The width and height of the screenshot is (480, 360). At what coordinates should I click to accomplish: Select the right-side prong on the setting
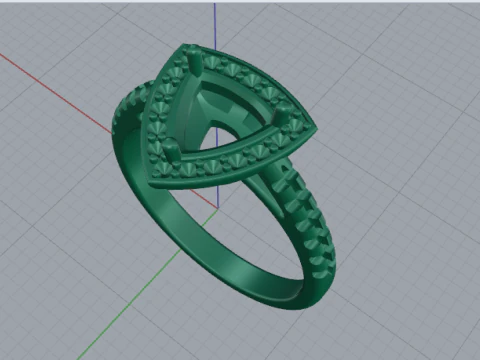click(x=282, y=114)
